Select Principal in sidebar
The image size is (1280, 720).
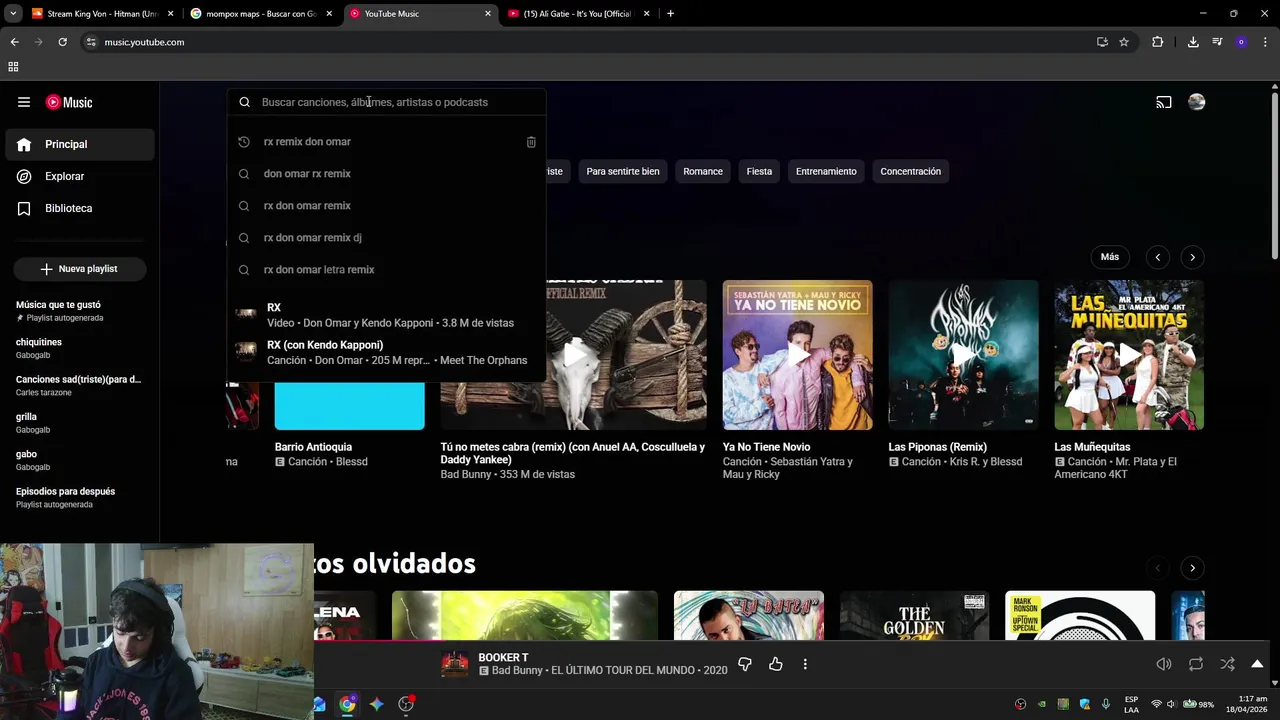pos(80,144)
